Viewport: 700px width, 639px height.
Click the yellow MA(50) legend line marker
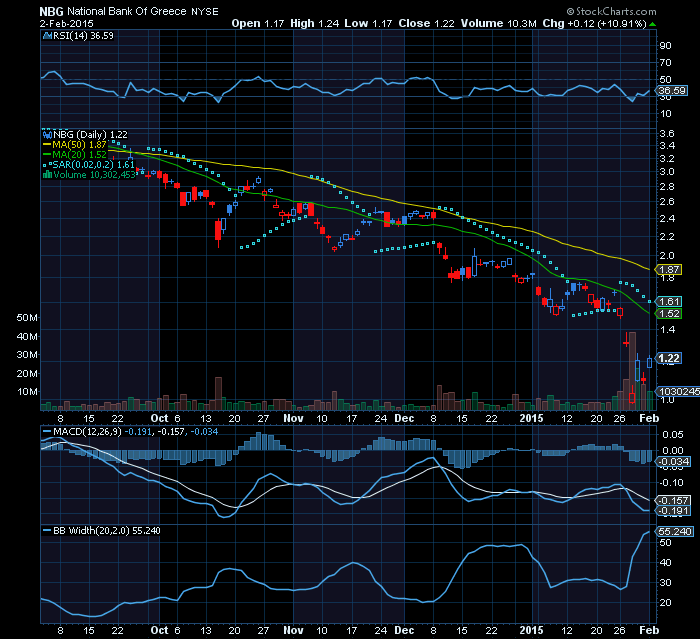pos(47,145)
